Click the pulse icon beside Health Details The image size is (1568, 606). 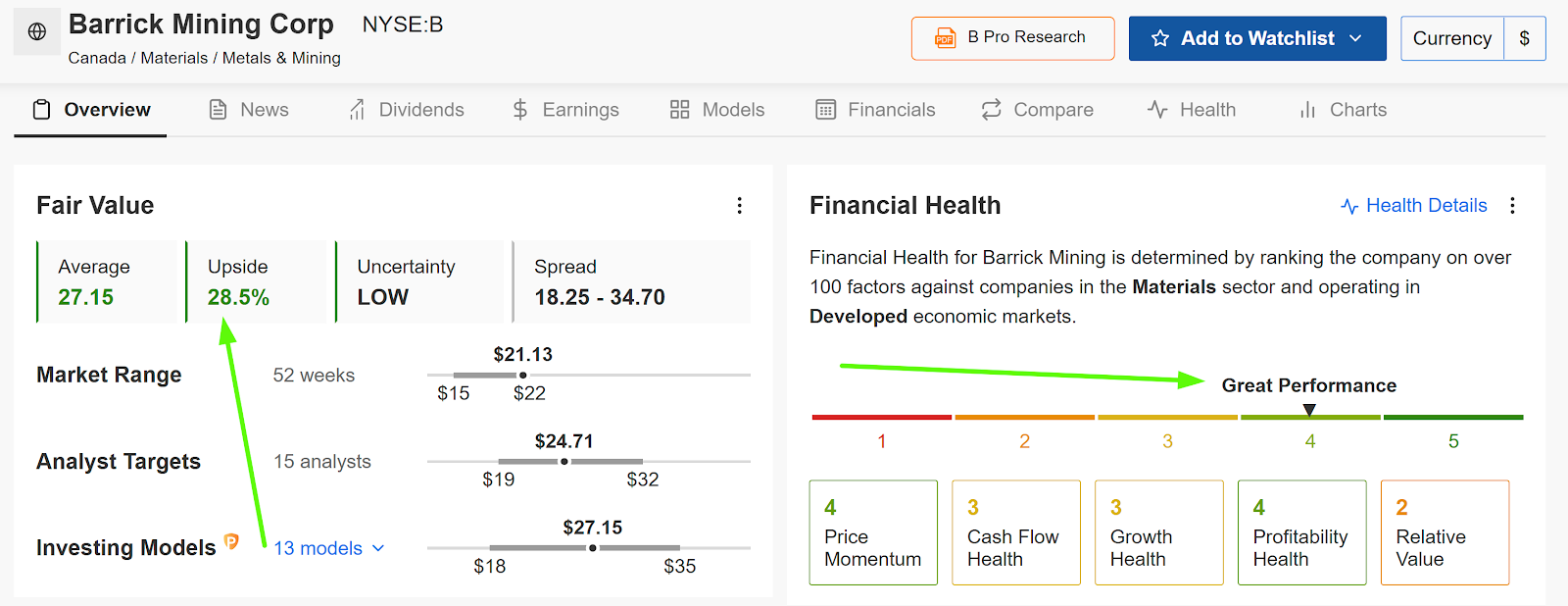tap(1349, 206)
